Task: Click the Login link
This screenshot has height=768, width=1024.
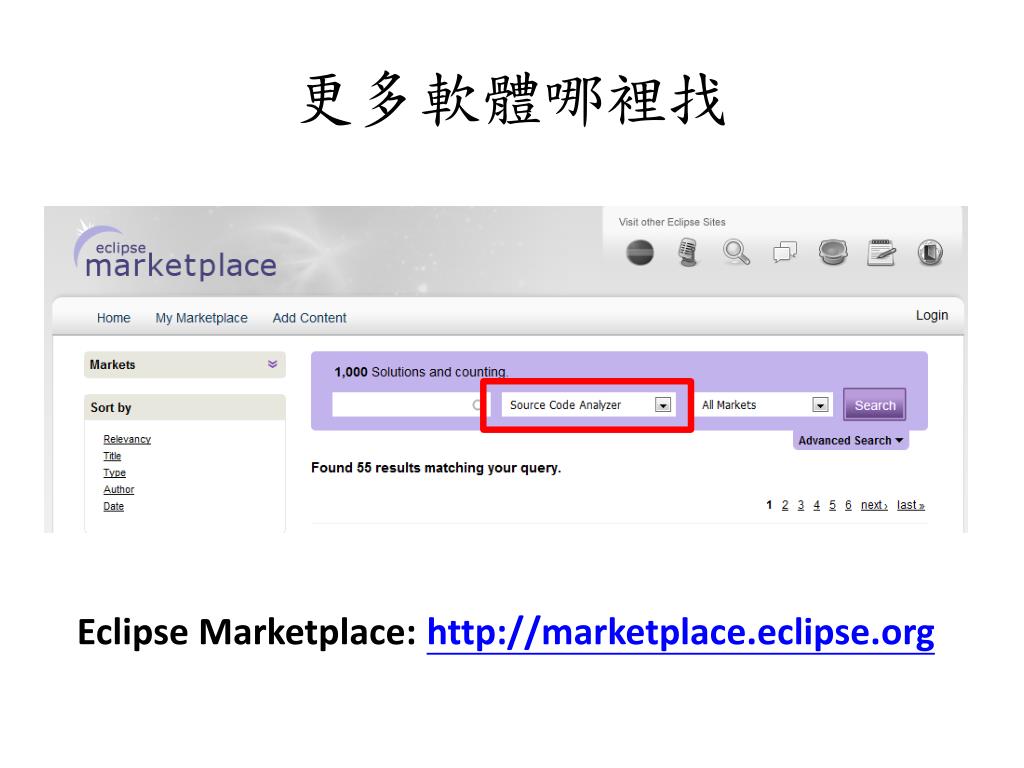Action: point(932,315)
